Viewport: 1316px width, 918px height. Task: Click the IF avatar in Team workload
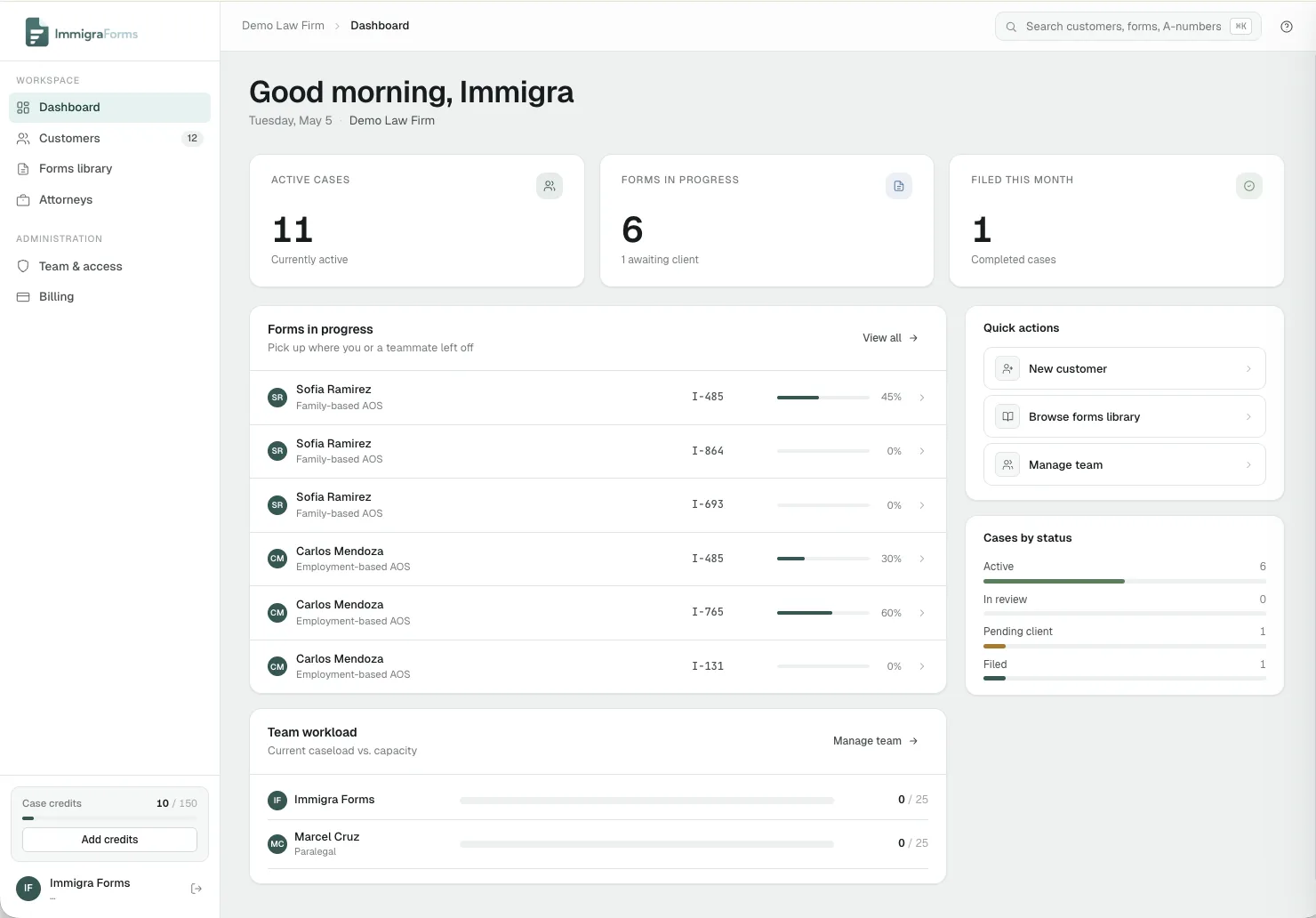(277, 801)
